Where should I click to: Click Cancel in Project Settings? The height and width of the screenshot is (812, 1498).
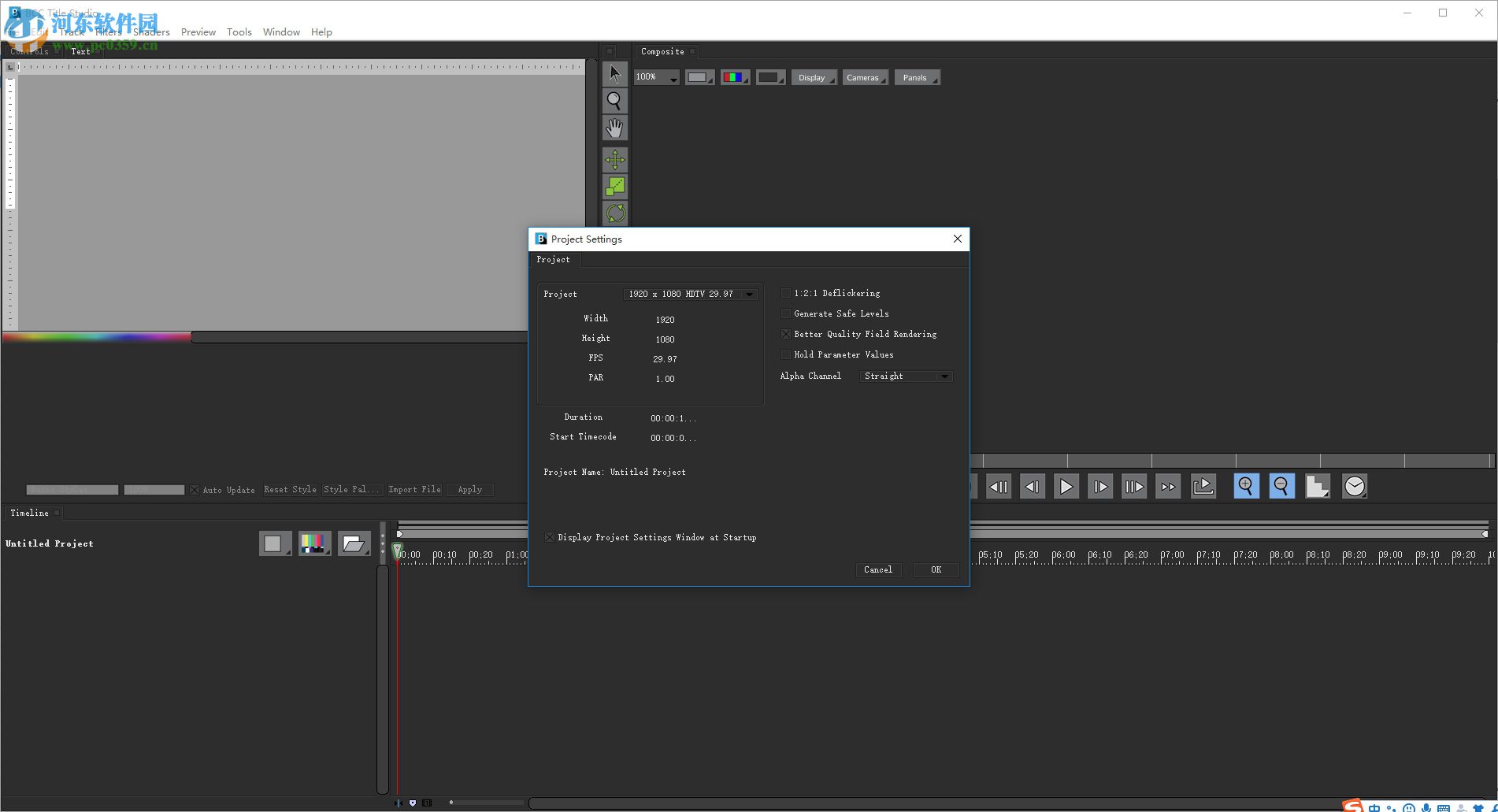point(877,569)
